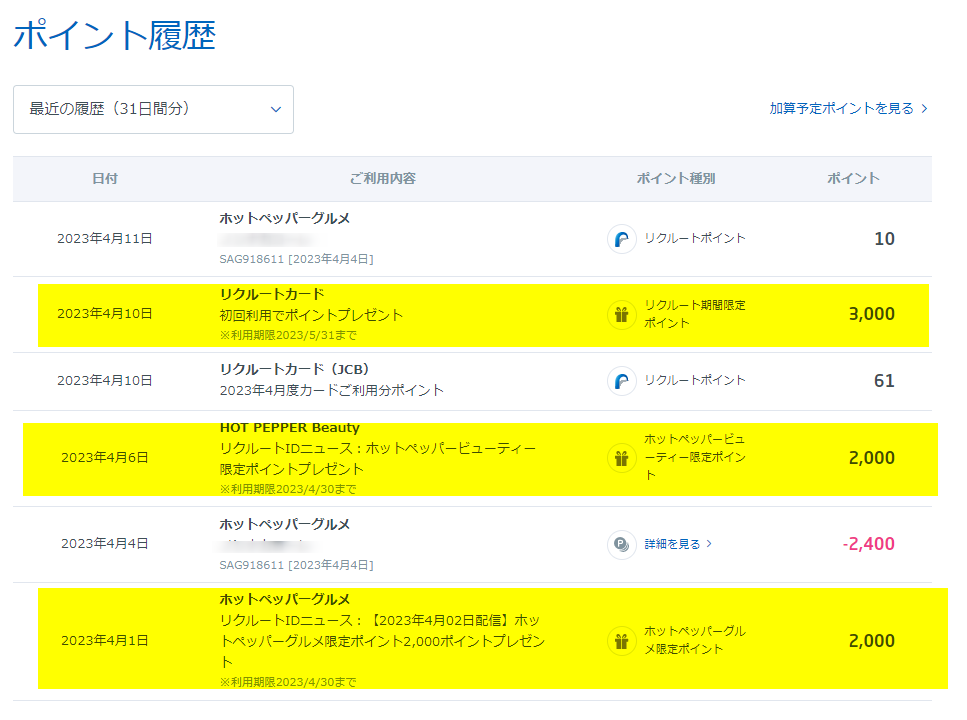Click gift icon in 3,000 point row
Screen dimensions: 967x720
tap(621, 314)
